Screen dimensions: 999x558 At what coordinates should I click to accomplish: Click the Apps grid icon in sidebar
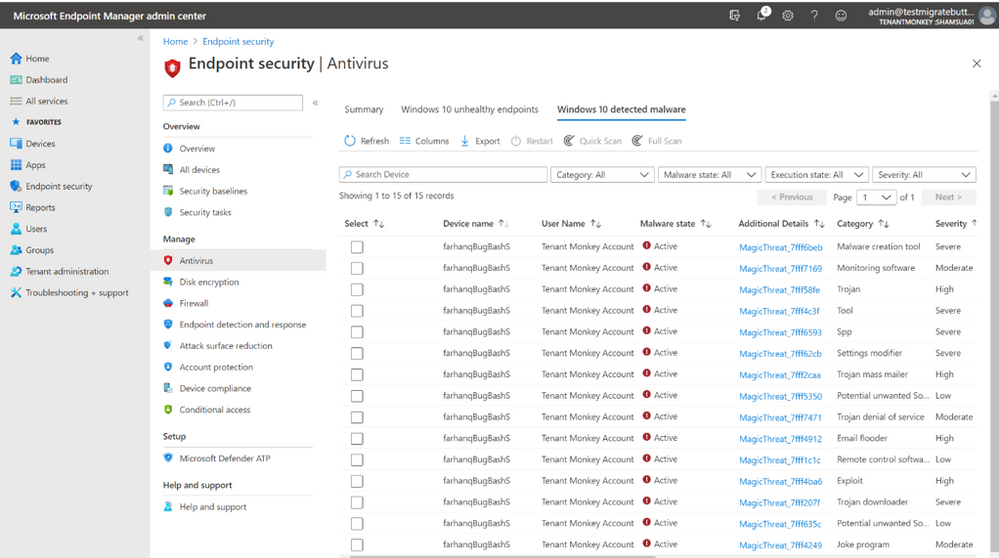(16, 165)
